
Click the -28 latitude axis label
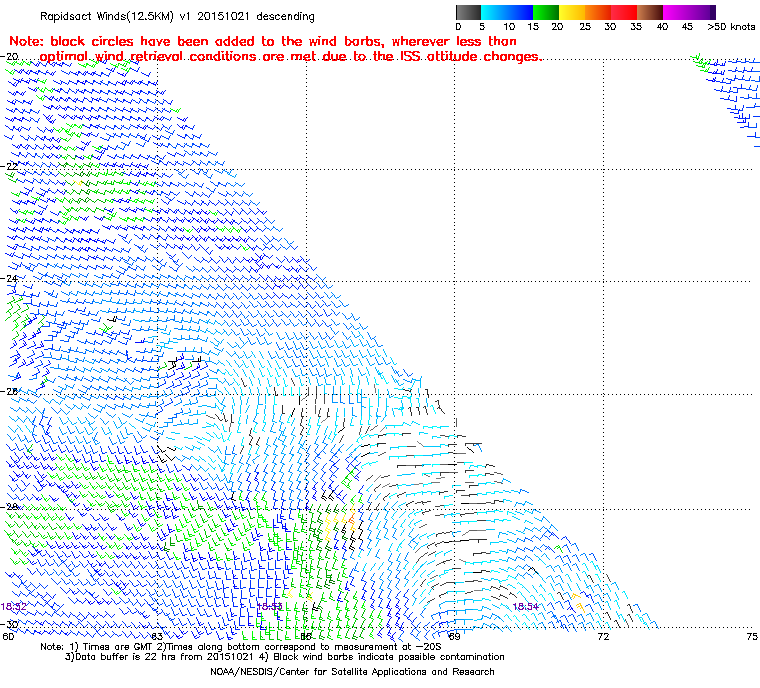(x=10, y=507)
